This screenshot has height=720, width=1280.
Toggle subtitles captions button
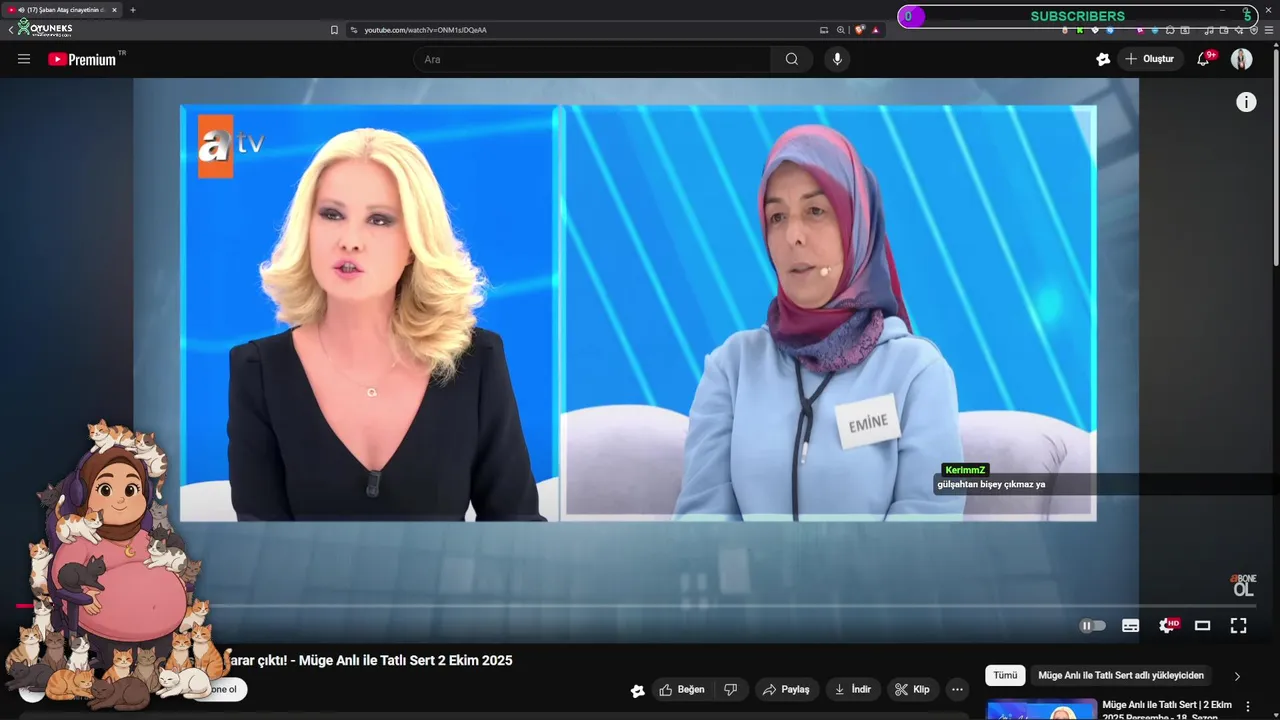(x=1131, y=626)
